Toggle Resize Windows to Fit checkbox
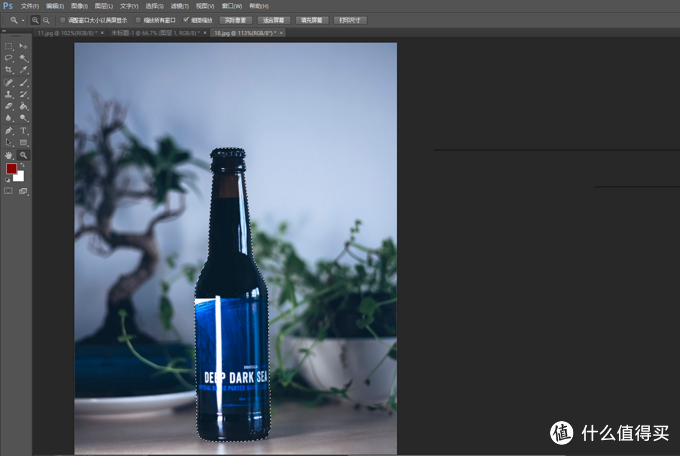680x456 pixels. [62, 20]
